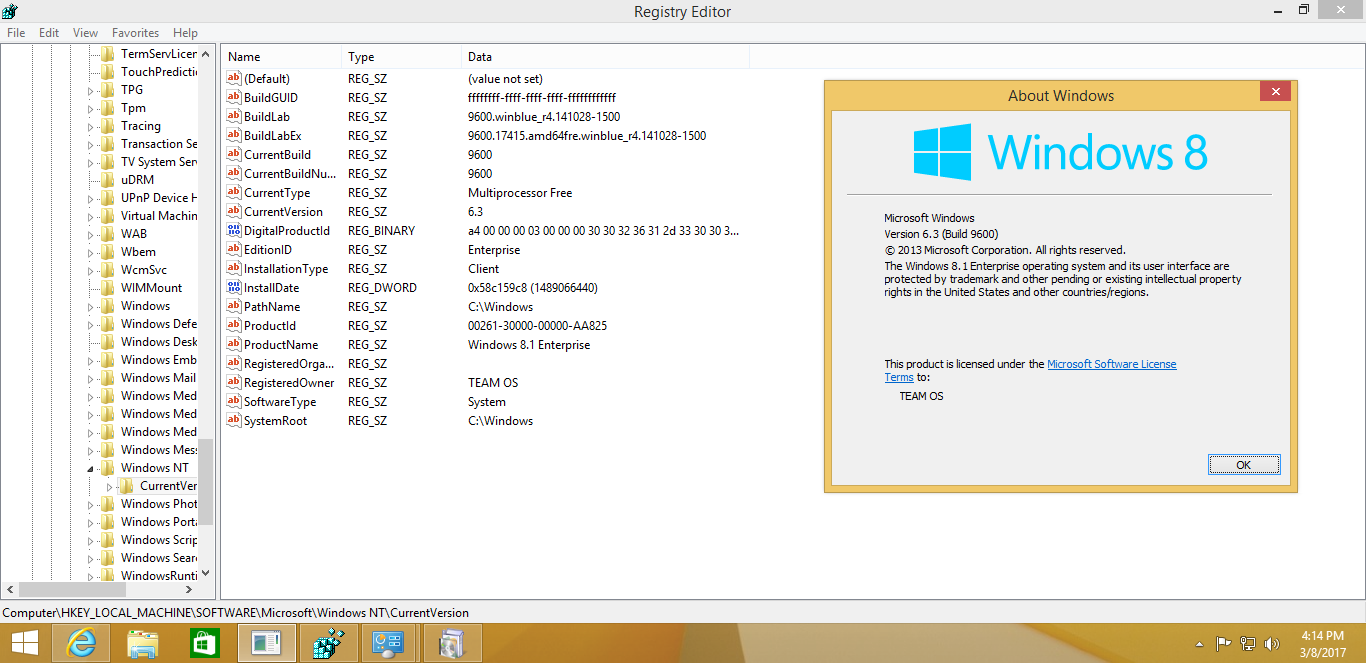1366x663 pixels.
Task: Click the BuildLabEx string value icon
Action: click(x=235, y=136)
